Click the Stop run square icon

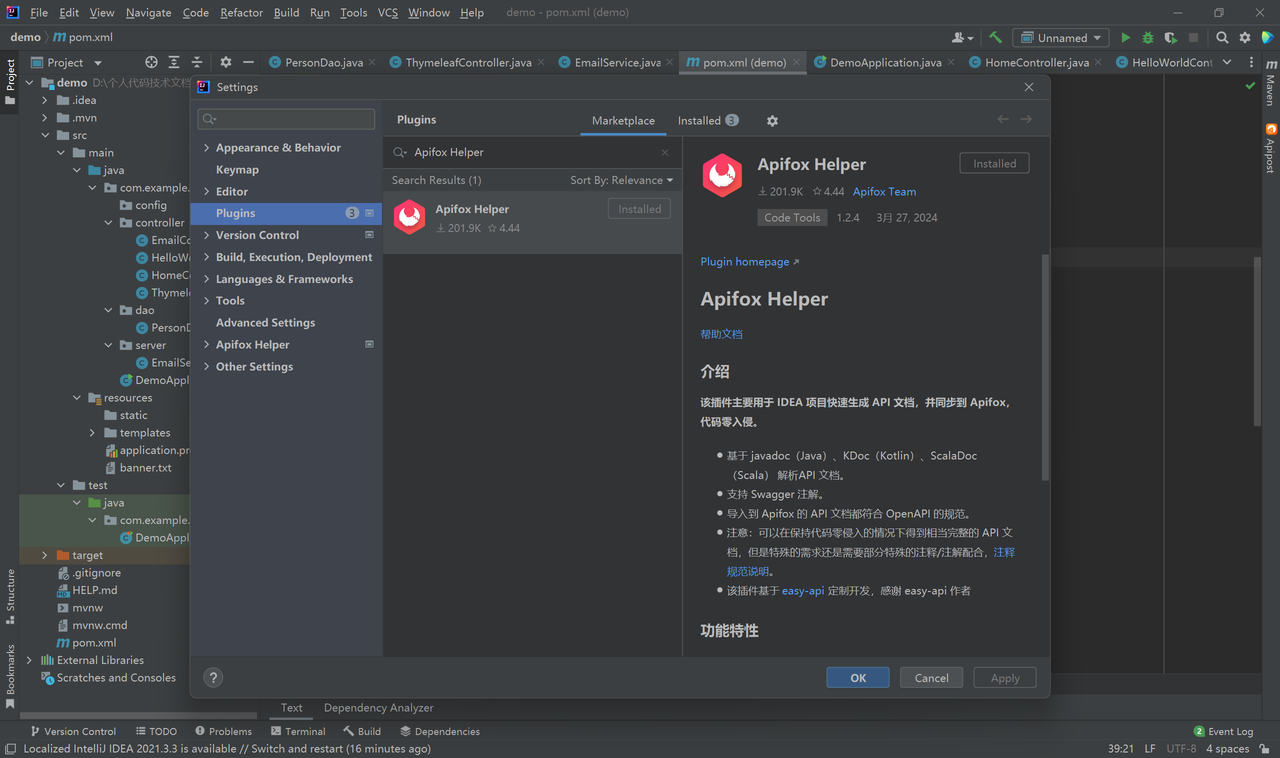click(x=1193, y=37)
